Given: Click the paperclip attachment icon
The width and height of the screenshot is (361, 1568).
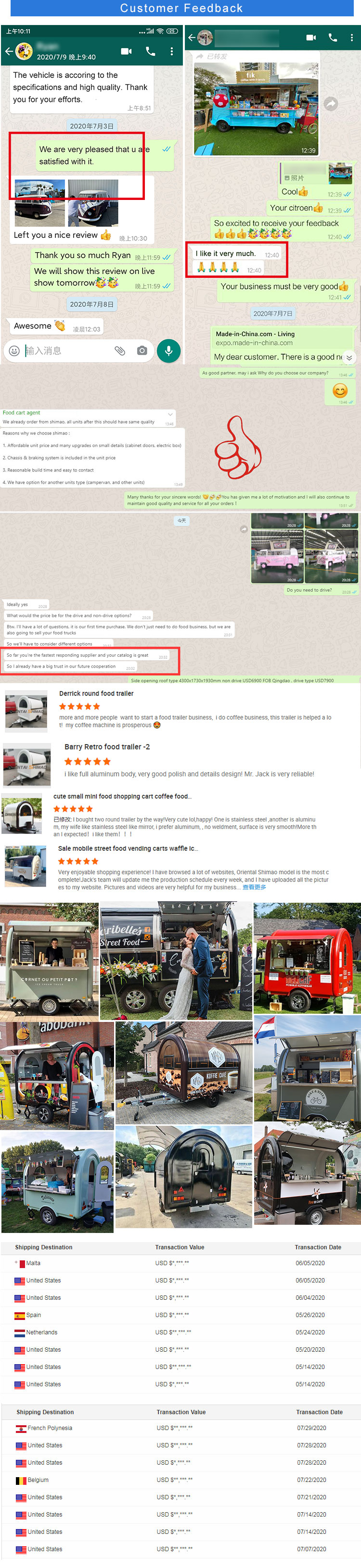Looking at the screenshot, I should tap(120, 350).
